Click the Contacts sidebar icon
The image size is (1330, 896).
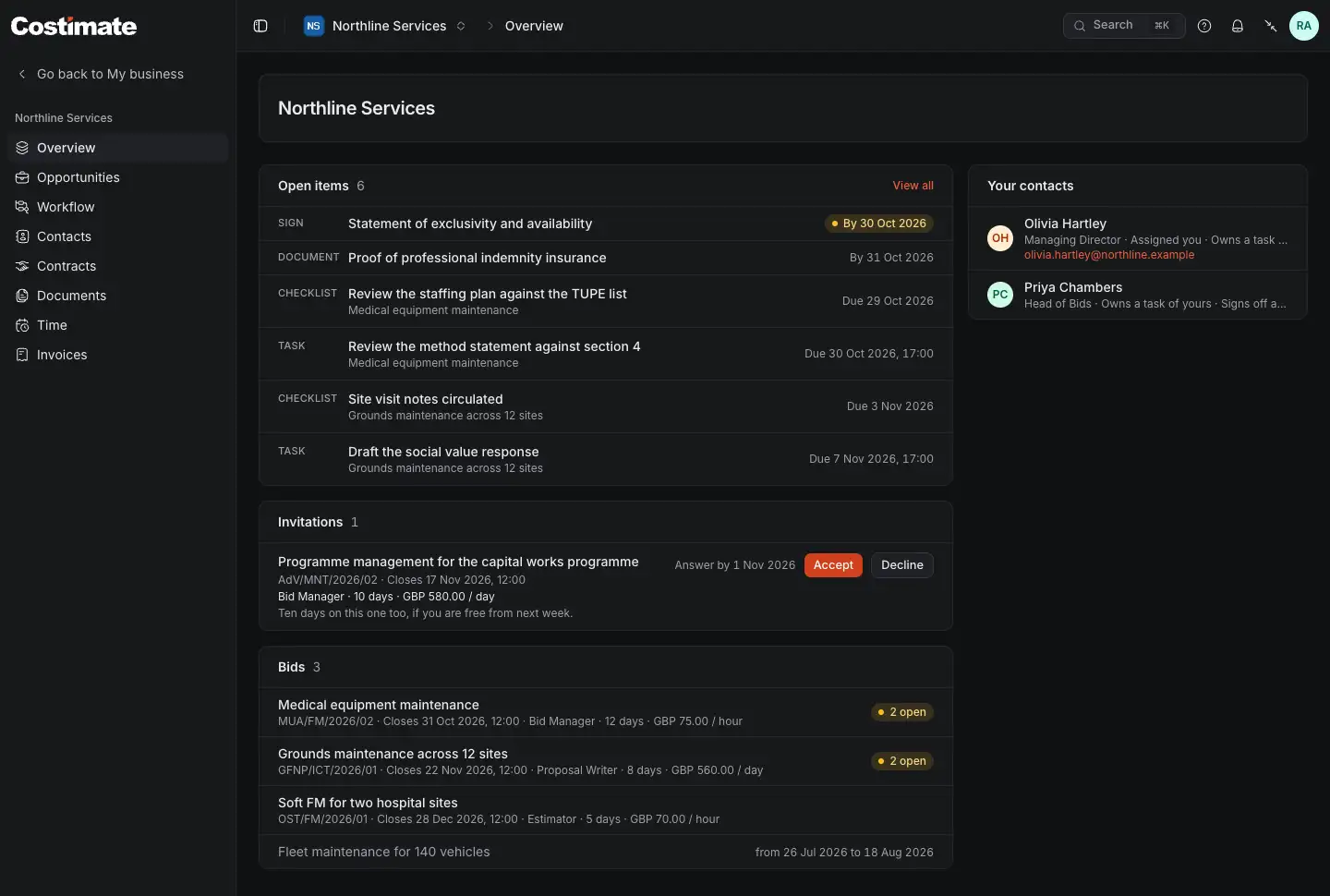tap(22, 236)
